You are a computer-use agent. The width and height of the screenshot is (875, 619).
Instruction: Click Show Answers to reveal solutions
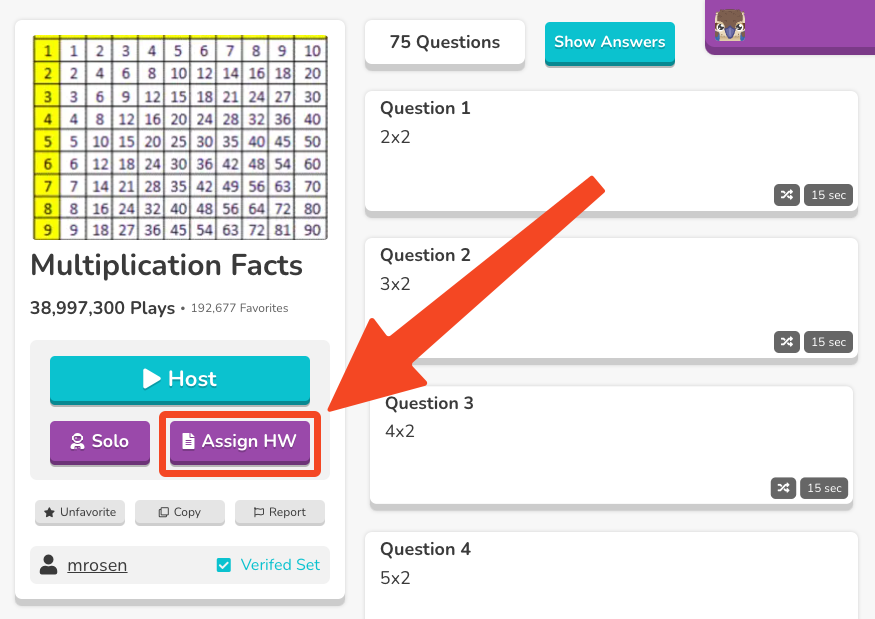609,42
